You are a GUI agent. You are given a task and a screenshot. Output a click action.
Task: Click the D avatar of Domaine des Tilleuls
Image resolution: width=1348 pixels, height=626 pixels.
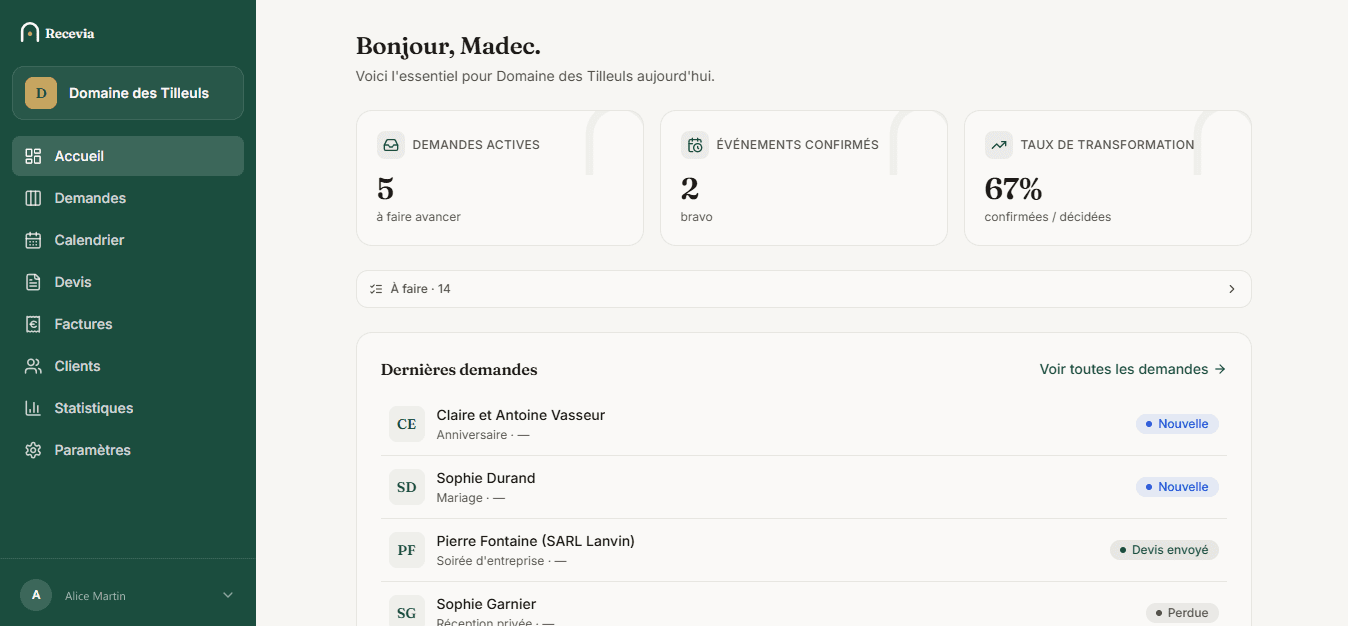click(x=41, y=93)
